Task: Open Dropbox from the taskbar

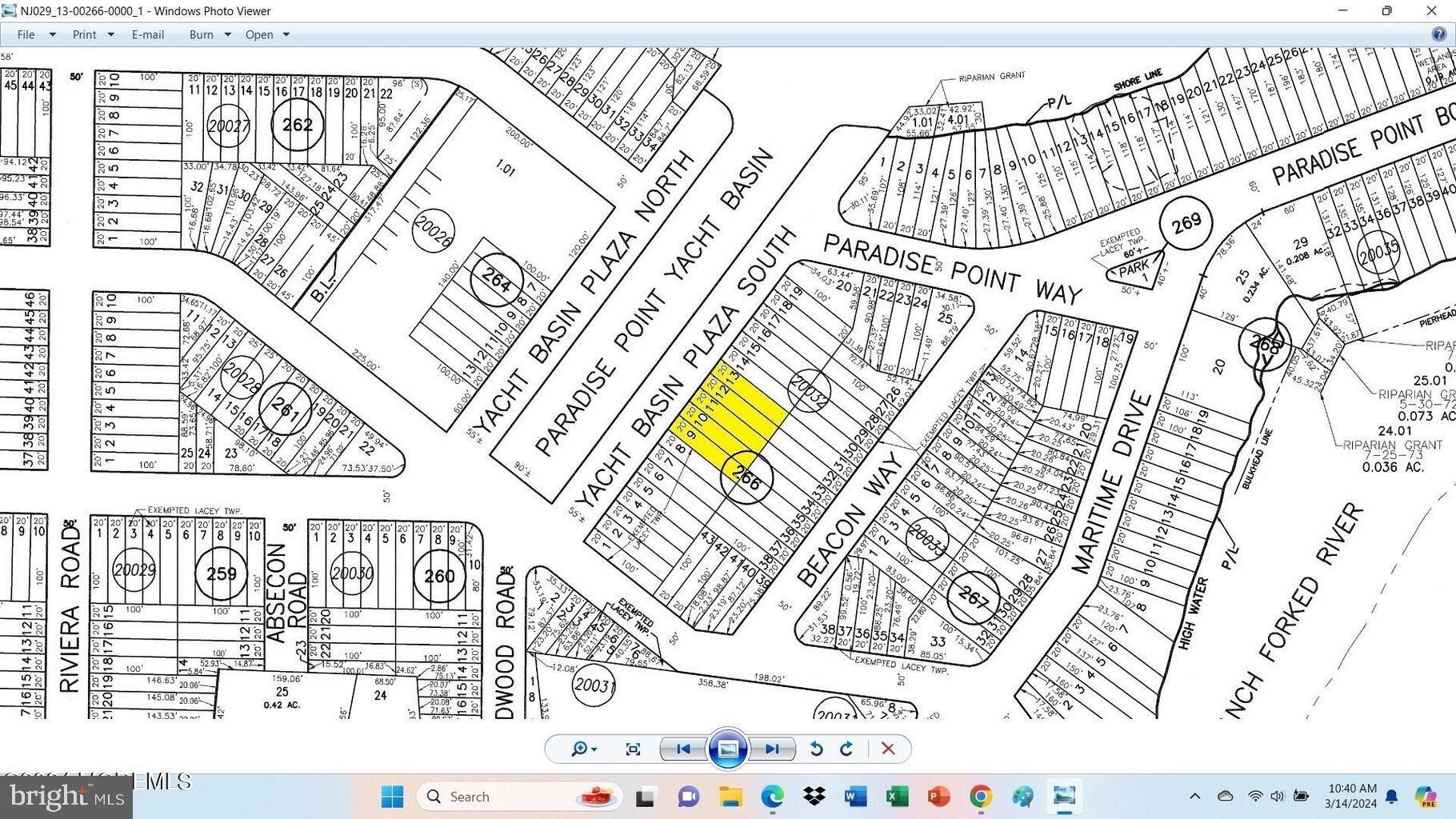Action: [814, 797]
